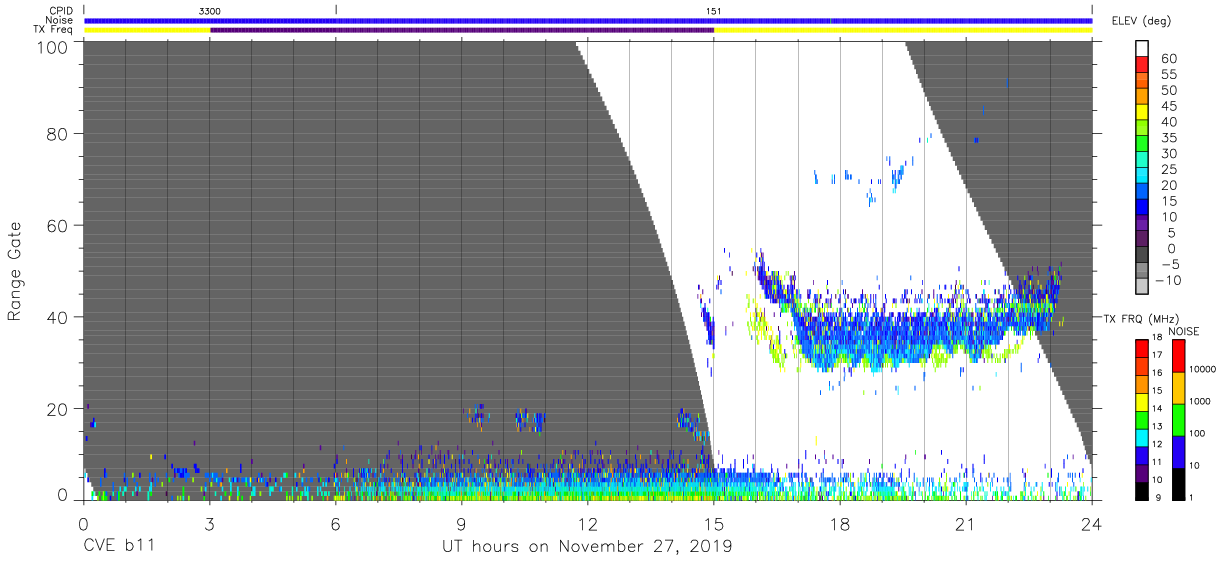Click the 'CVE b11' label
The image size is (1228, 567).
pyautogui.click(x=118, y=547)
